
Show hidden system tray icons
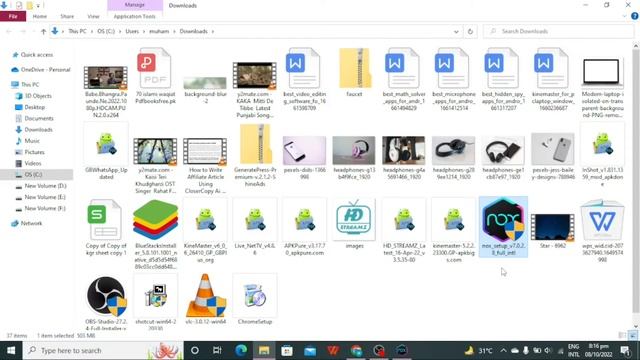pos(503,351)
